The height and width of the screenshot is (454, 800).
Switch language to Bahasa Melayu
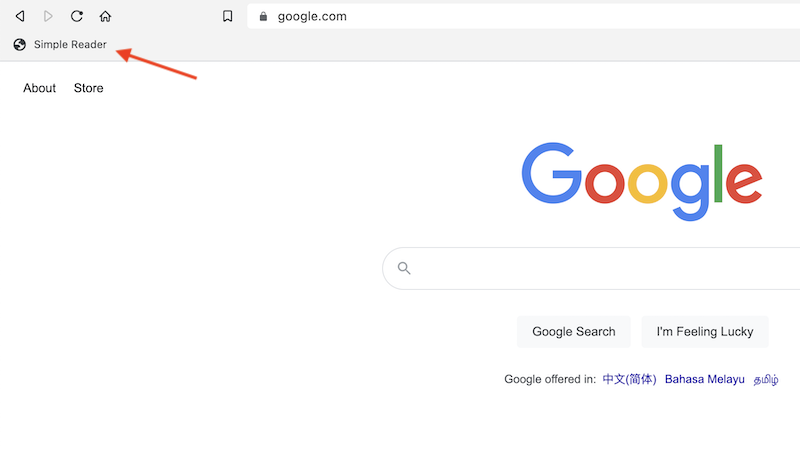click(705, 379)
